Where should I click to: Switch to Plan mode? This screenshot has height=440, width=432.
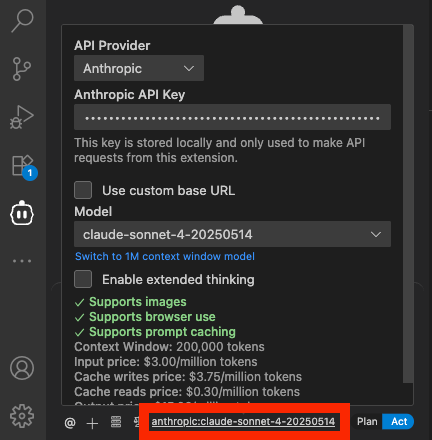click(367, 422)
